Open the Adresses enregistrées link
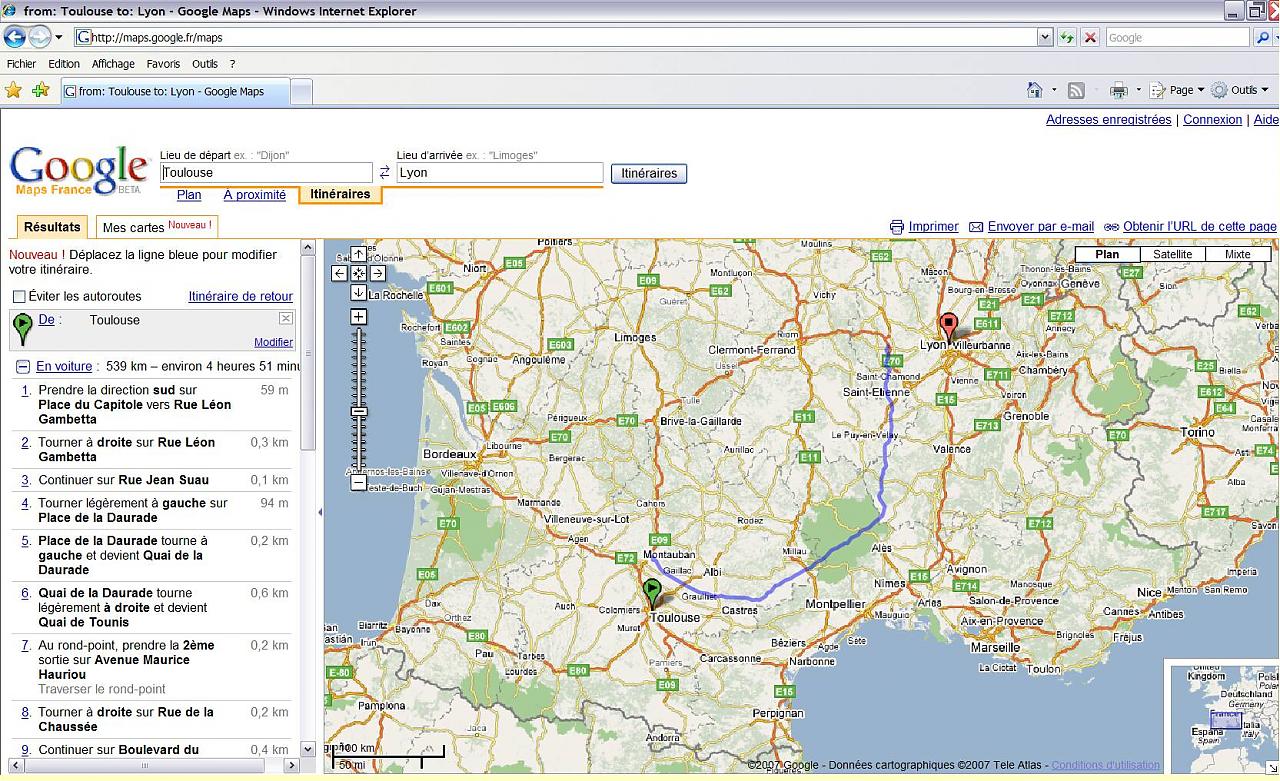The image size is (1280, 781). point(1108,120)
